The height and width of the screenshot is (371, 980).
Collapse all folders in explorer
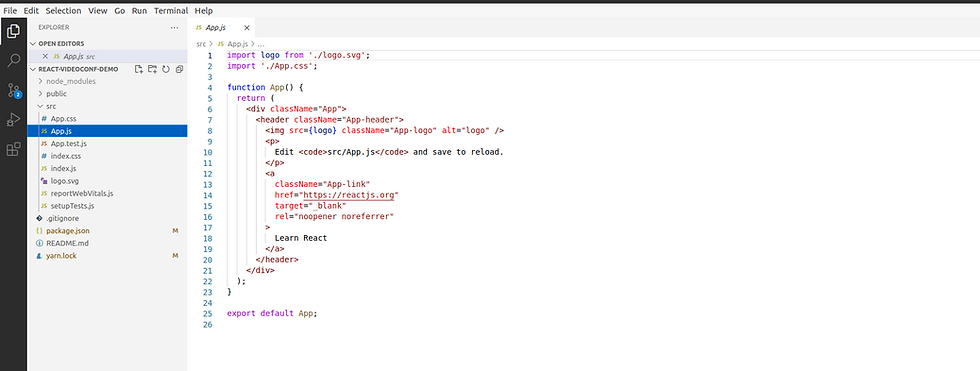pos(179,69)
